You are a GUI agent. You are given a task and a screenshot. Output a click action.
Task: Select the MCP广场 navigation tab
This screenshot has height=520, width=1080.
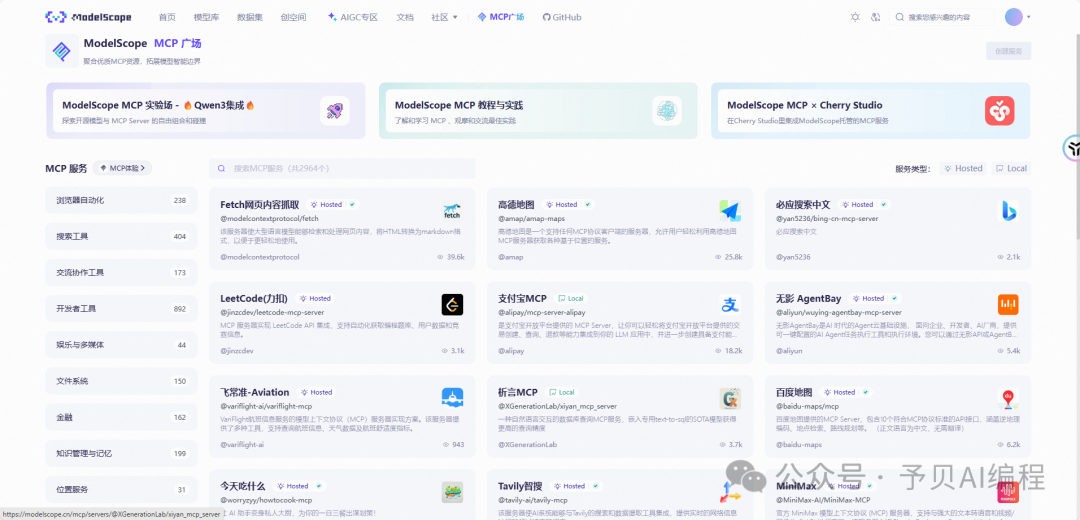501,17
